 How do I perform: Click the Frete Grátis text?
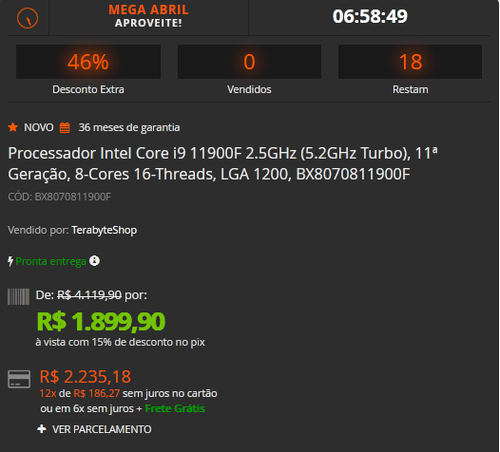pyautogui.click(x=175, y=409)
